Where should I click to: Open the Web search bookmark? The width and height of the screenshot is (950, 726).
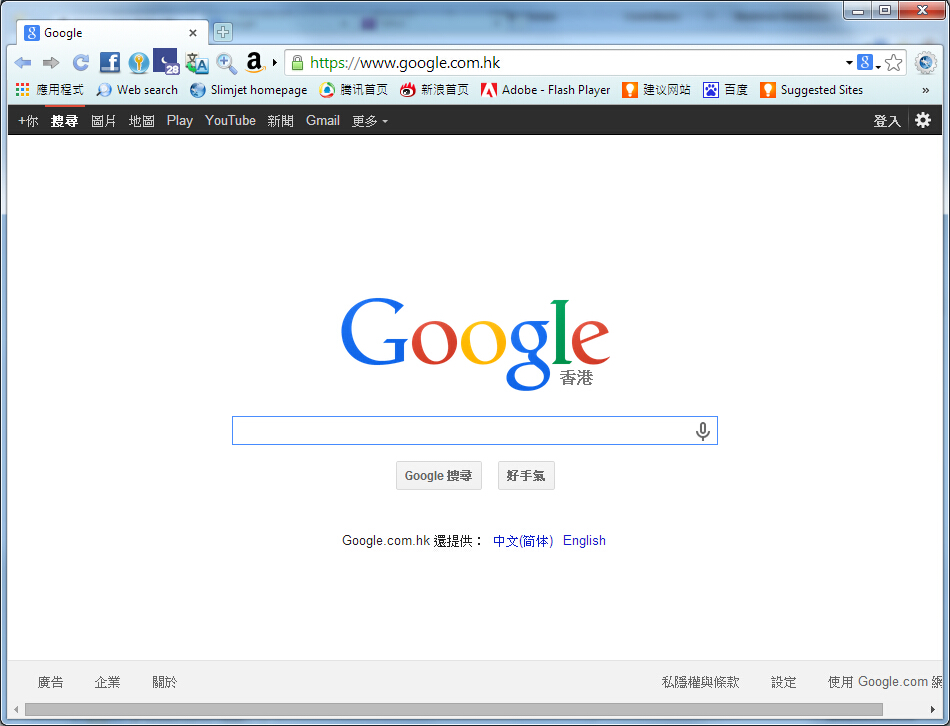pyautogui.click(x=137, y=90)
